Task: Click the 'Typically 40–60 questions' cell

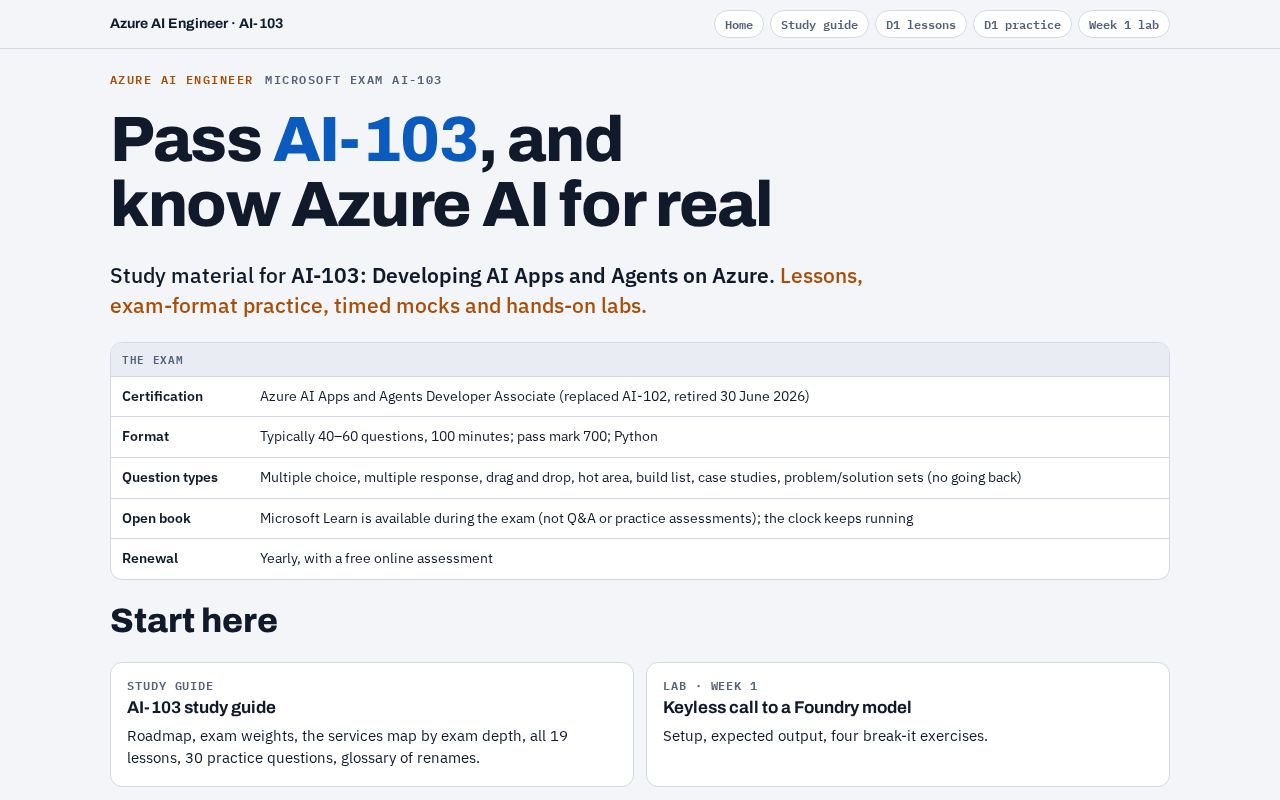Action: (459, 436)
